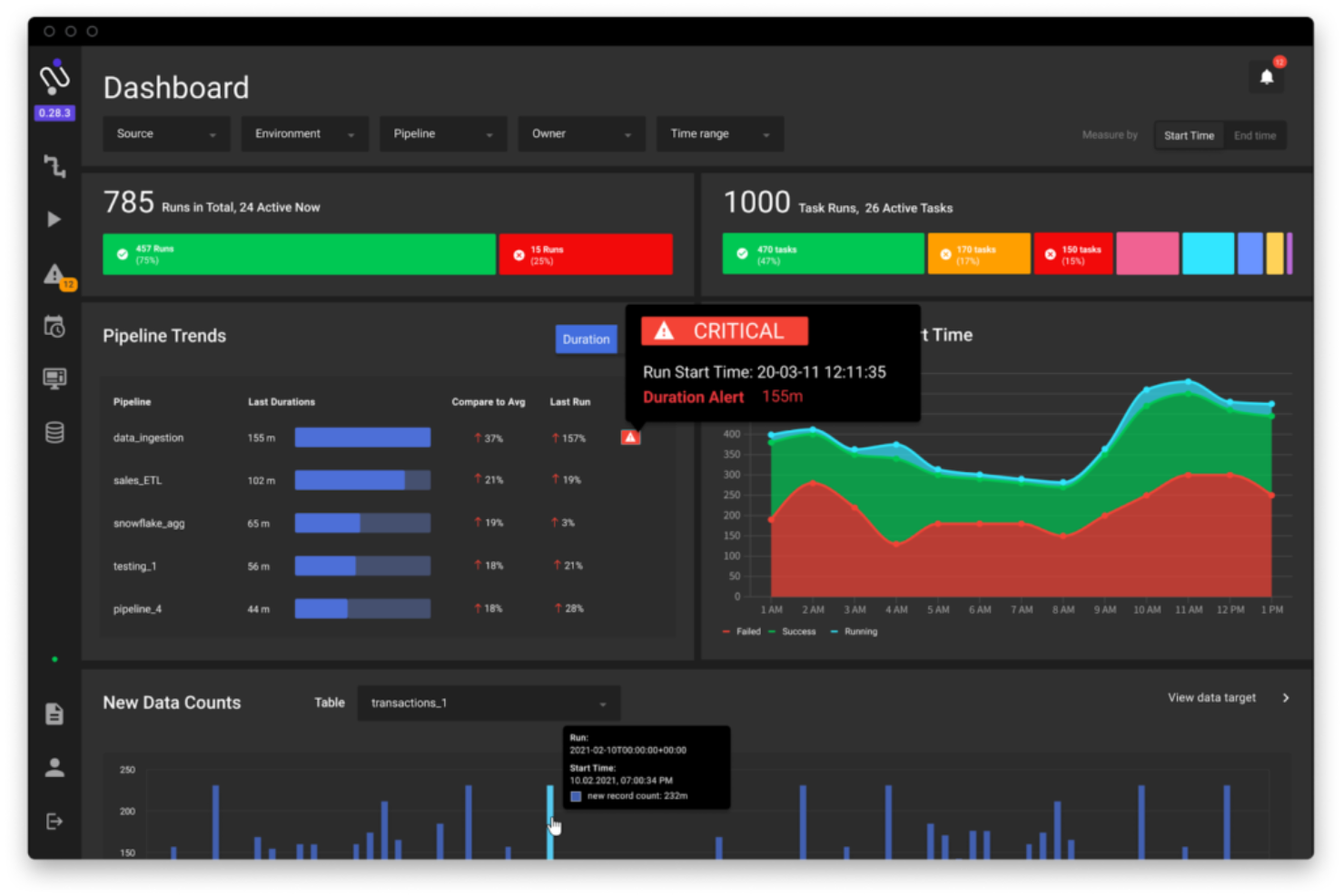This screenshot has height=896, width=1344.
Task: Switch measure to End time
Action: pyautogui.click(x=1254, y=135)
